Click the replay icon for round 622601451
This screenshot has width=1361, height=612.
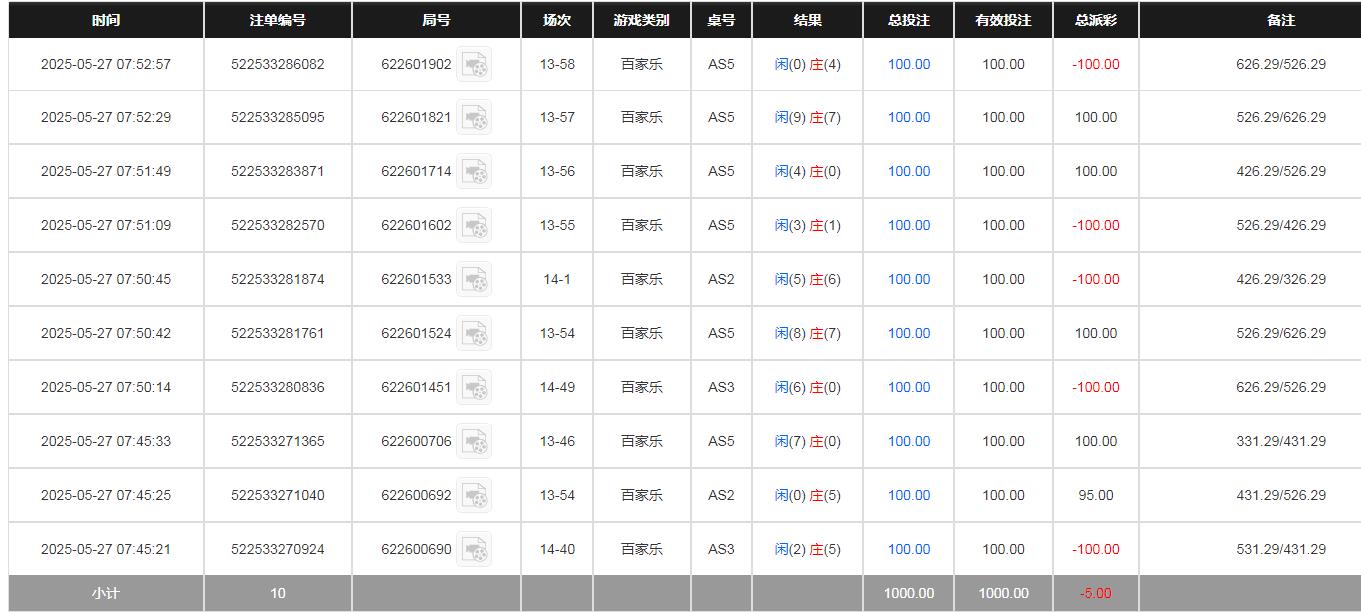[x=474, y=388]
